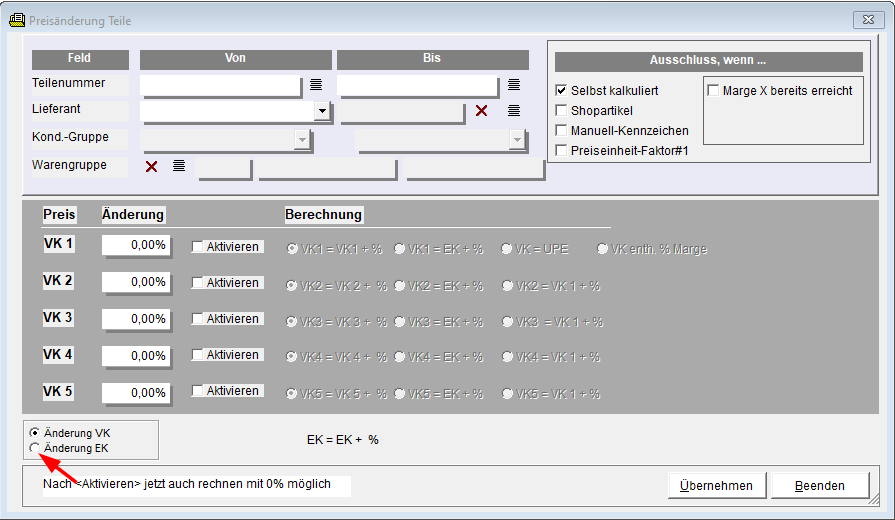Tick Aktivieren for VK 4
895x520 pixels.
pos(197,354)
